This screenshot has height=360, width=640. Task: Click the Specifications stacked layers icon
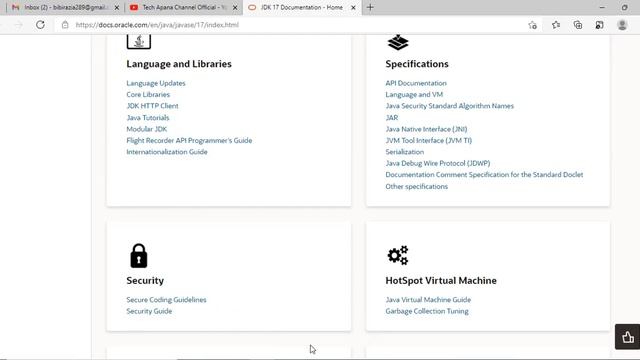(398, 42)
